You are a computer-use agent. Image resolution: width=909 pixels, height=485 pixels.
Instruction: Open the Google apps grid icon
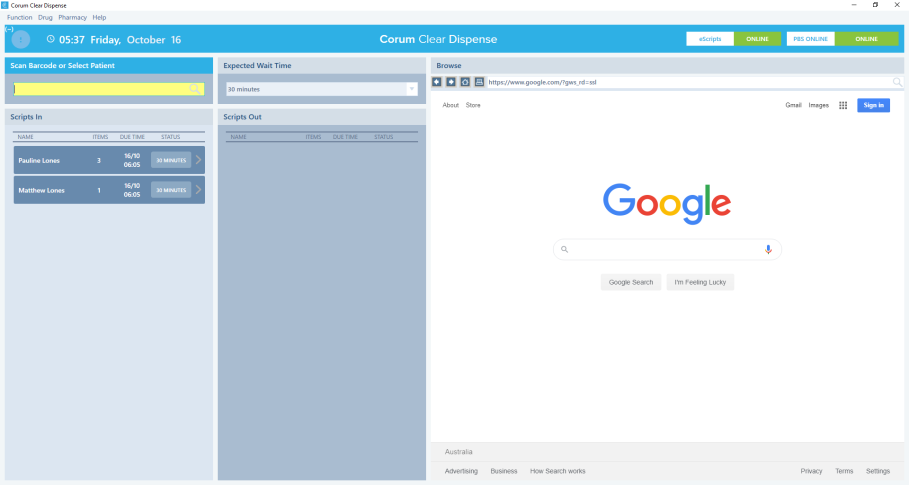coord(843,105)
